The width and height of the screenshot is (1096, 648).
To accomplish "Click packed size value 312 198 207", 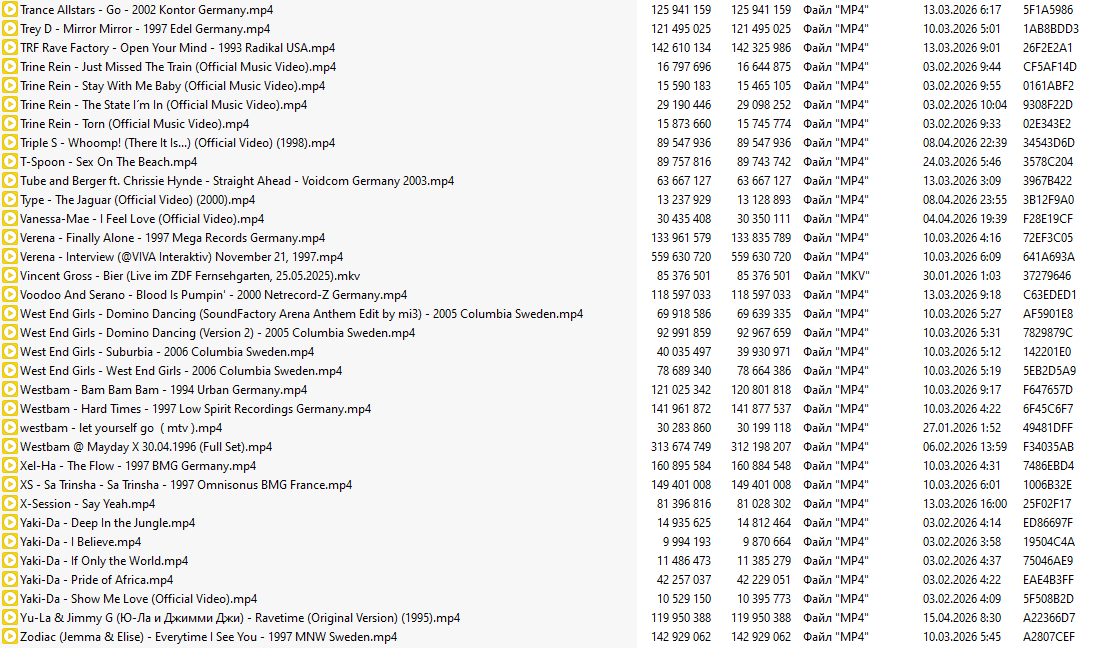I will (x=761, y=447).
